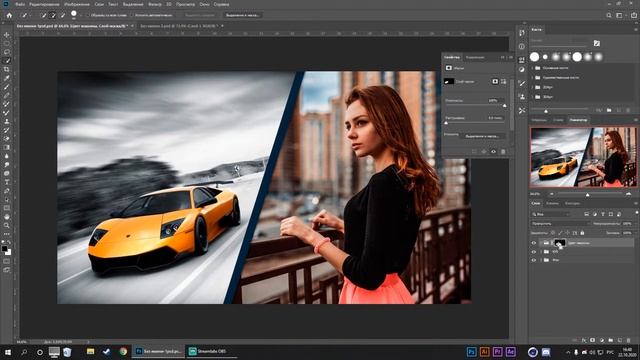Create a new group in Layers panel
Image resolution: width=640 pixels, height=360 pixels.
(611, 340)
